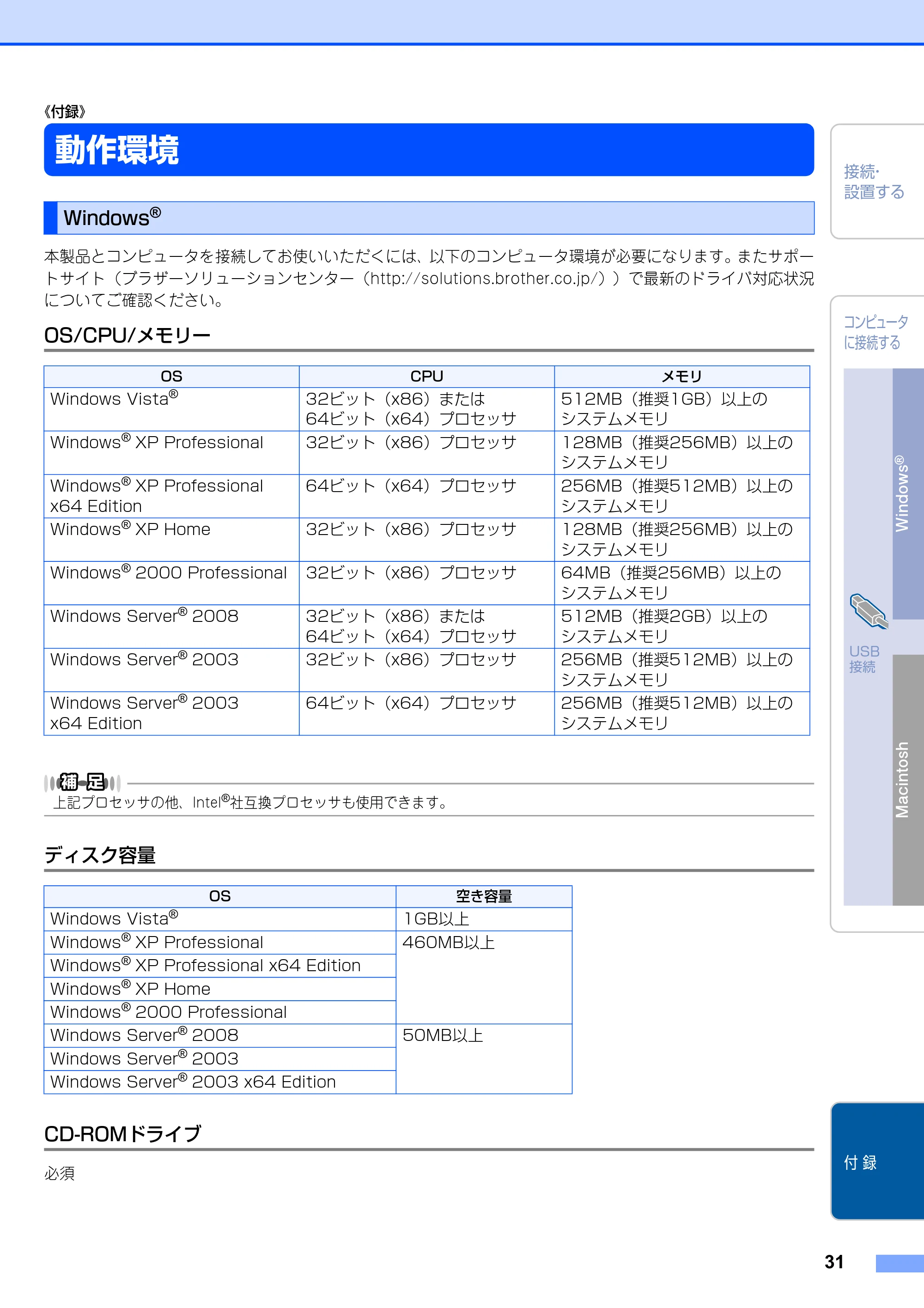Click the 460MB以上 cell
Viewport: 924px width, 1308px height.
(484, 977)
